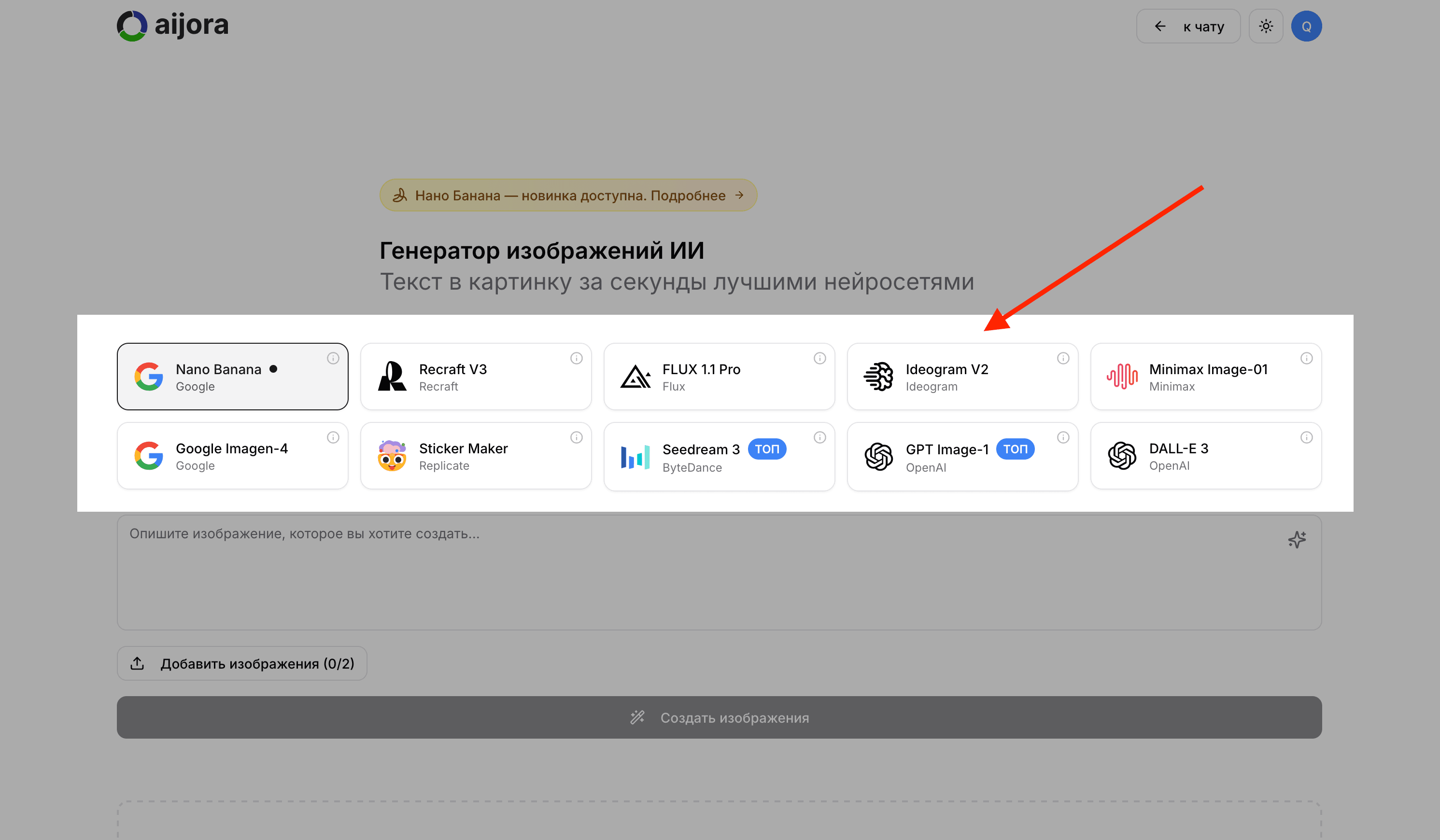Pick the Ideogram V2 model card
Image resolution: width=1440 pixels, height=840 pixels.
[x=962, y=377]
